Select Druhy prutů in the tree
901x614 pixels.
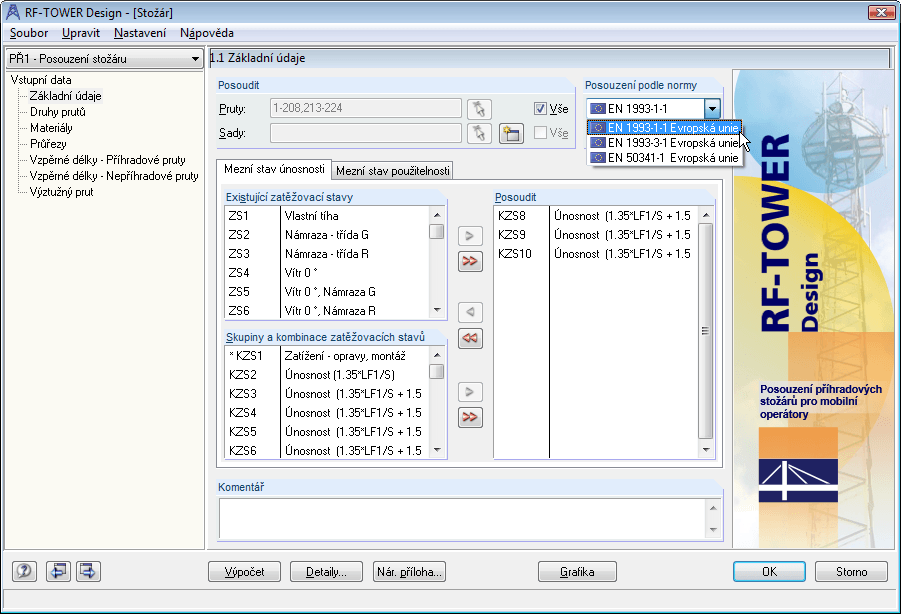[x=57, y=112]
